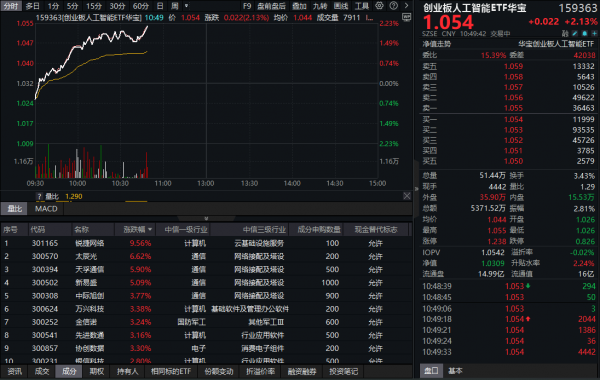Click 叠加 overlay button
This screenshot has width=600, height=380.
point(299,6)
